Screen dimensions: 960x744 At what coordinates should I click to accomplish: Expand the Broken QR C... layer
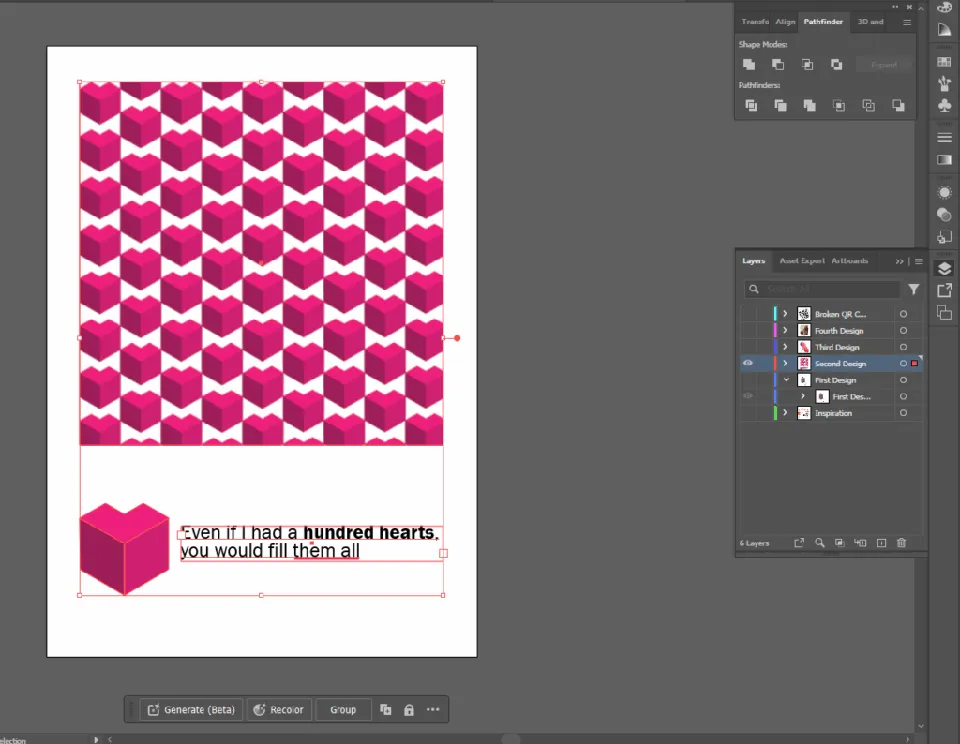pyautogui.click(x=786, y=314)
